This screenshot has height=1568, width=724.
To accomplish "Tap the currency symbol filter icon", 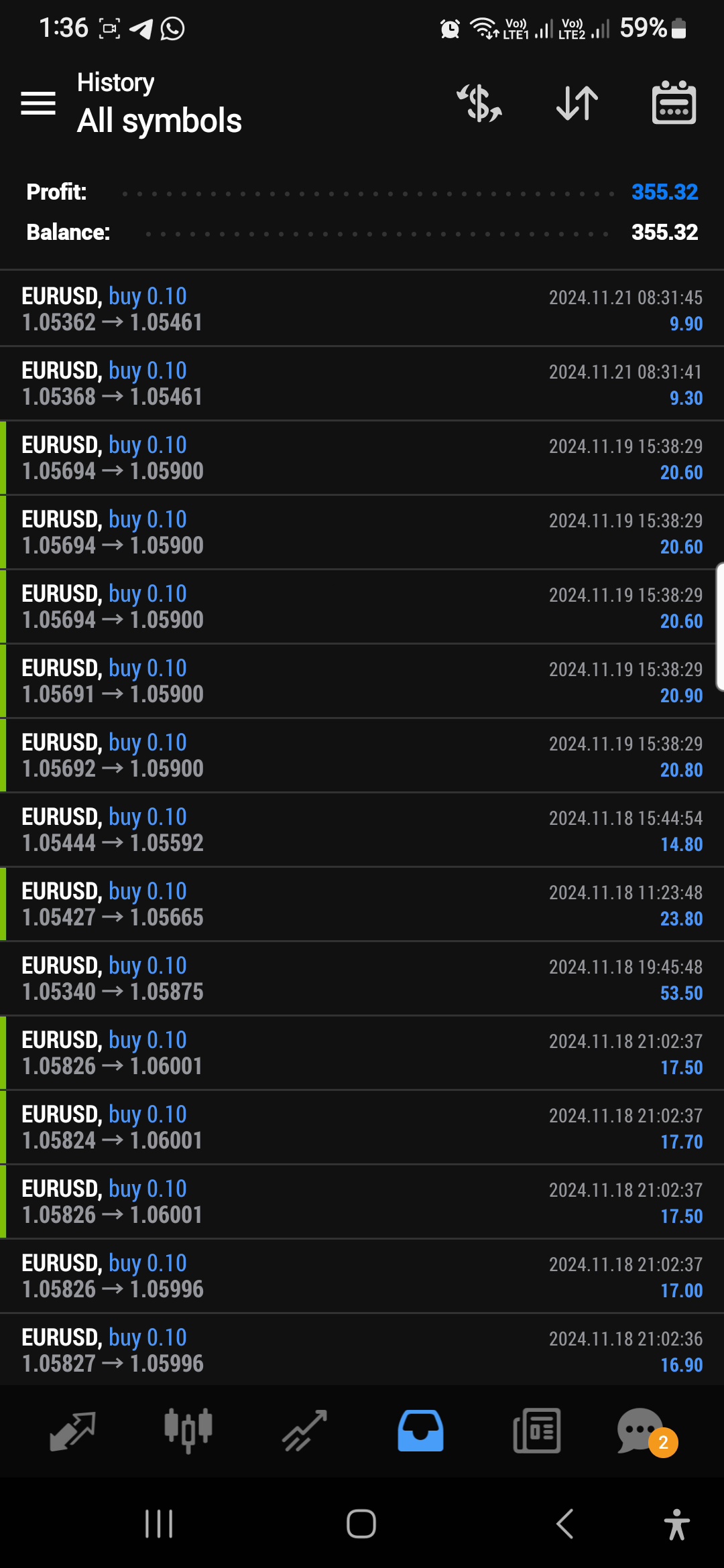I will [x=479, y=103].
